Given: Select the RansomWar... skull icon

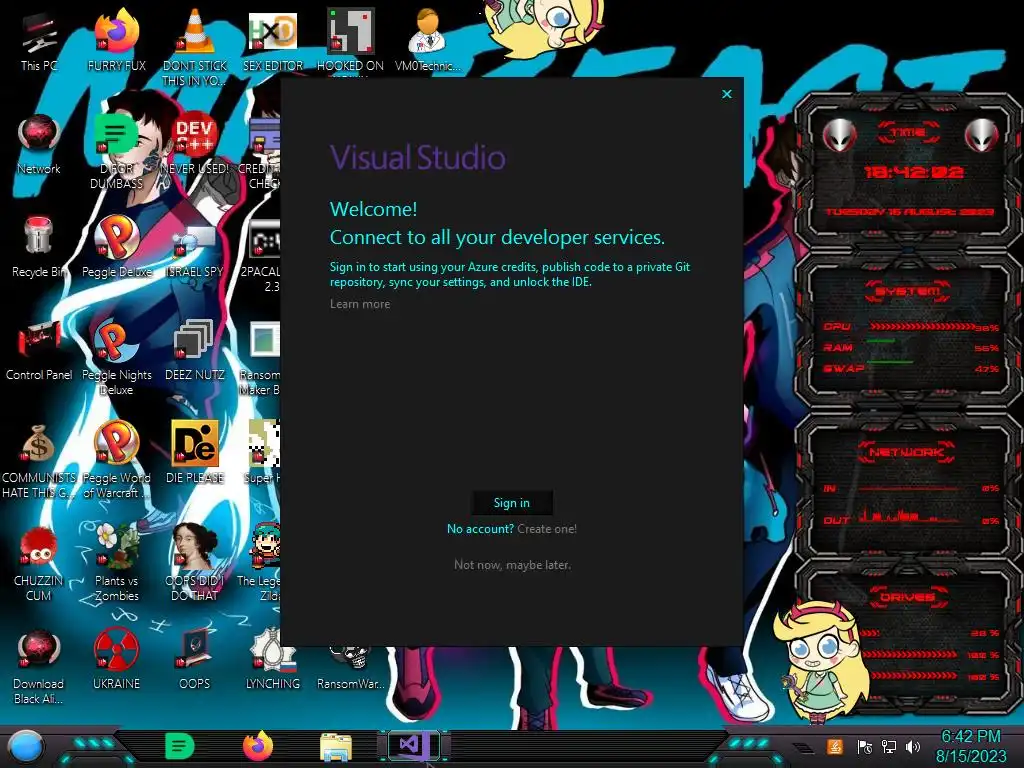Looking at the screenshot, I should (x=351, y=667).
